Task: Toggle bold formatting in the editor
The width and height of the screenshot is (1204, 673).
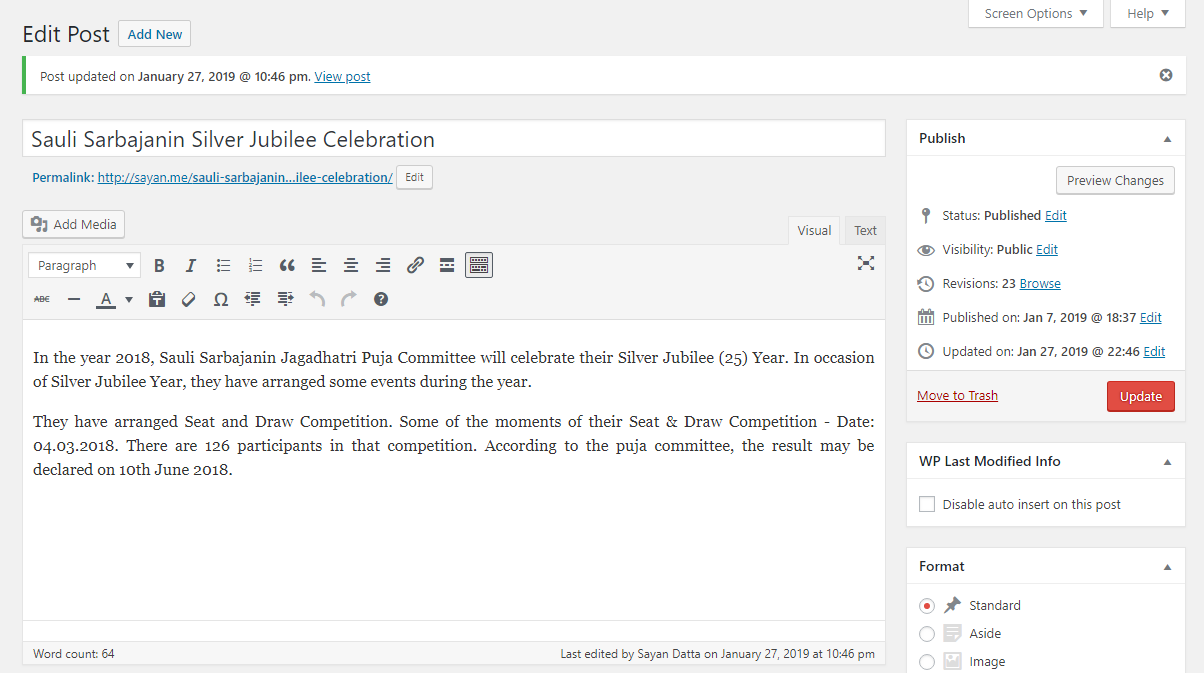Action: 159,265
